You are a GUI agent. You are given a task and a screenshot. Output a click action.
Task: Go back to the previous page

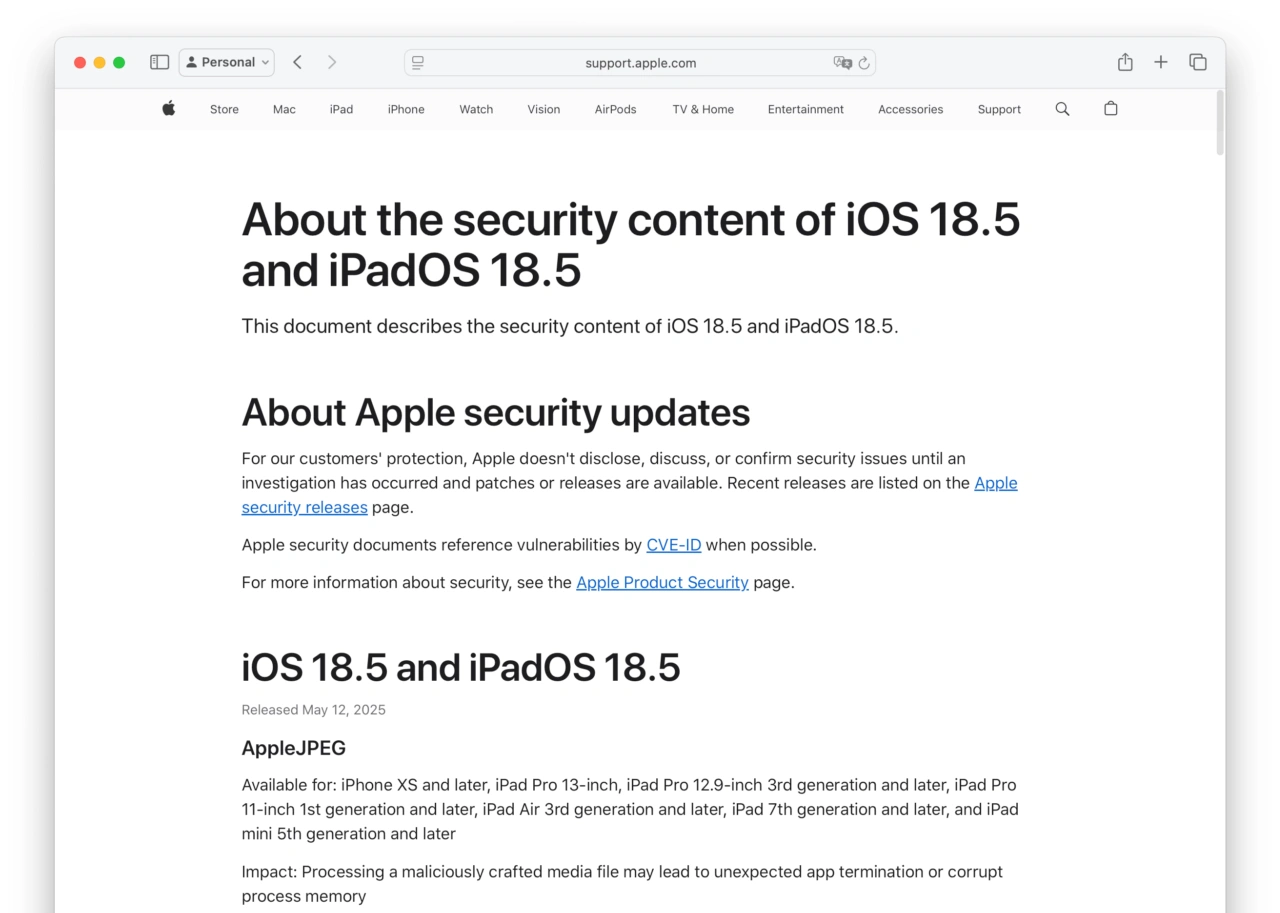tap(297, 62)
